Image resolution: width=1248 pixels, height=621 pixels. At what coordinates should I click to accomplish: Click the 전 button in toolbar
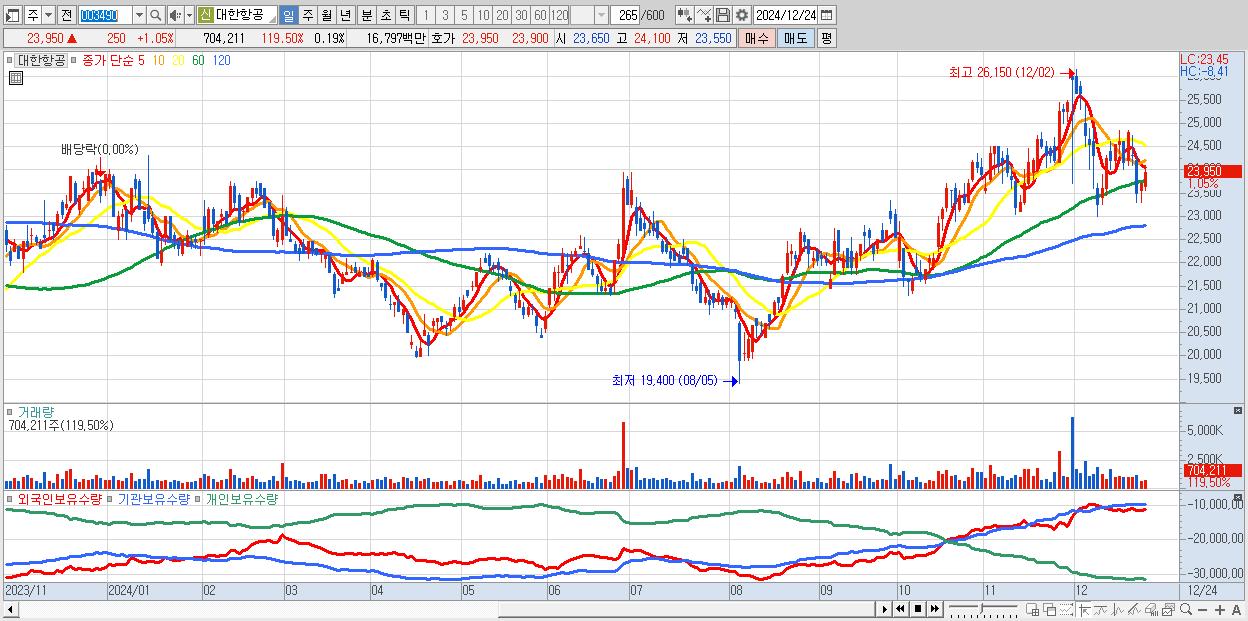coord(66,16)
